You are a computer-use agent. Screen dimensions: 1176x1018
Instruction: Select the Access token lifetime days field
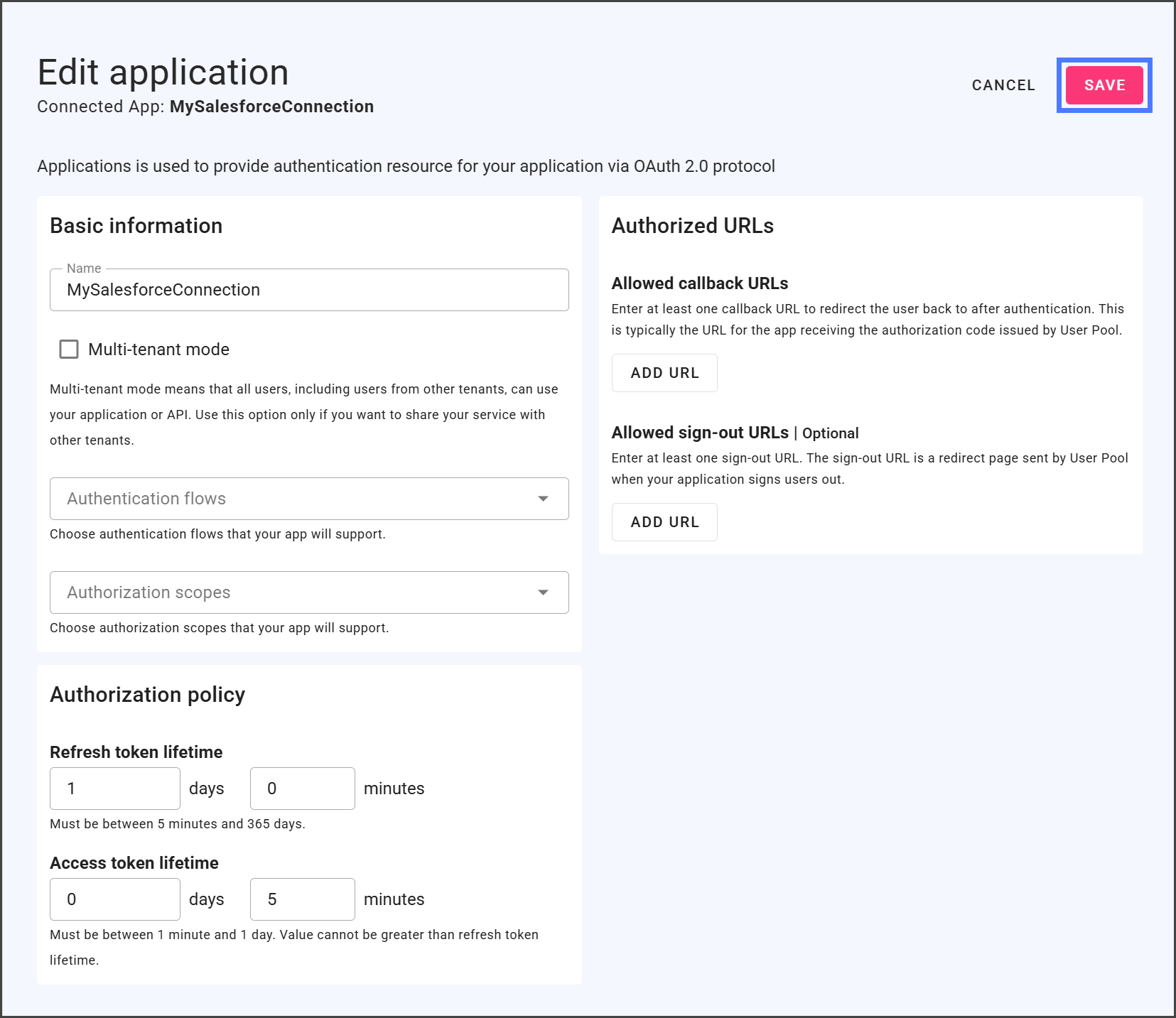pos(115,899)
